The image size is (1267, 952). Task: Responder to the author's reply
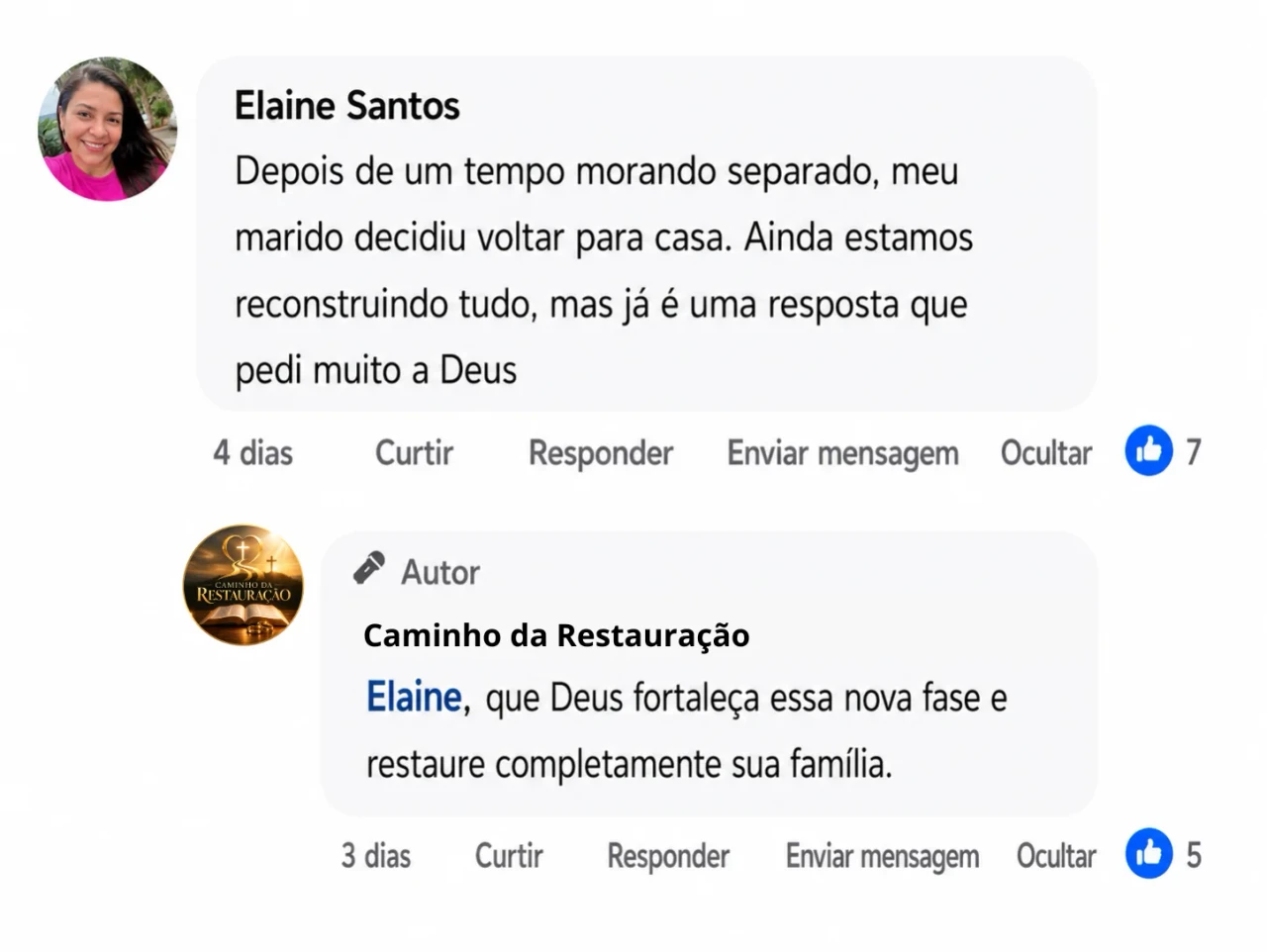pos(668,856)
